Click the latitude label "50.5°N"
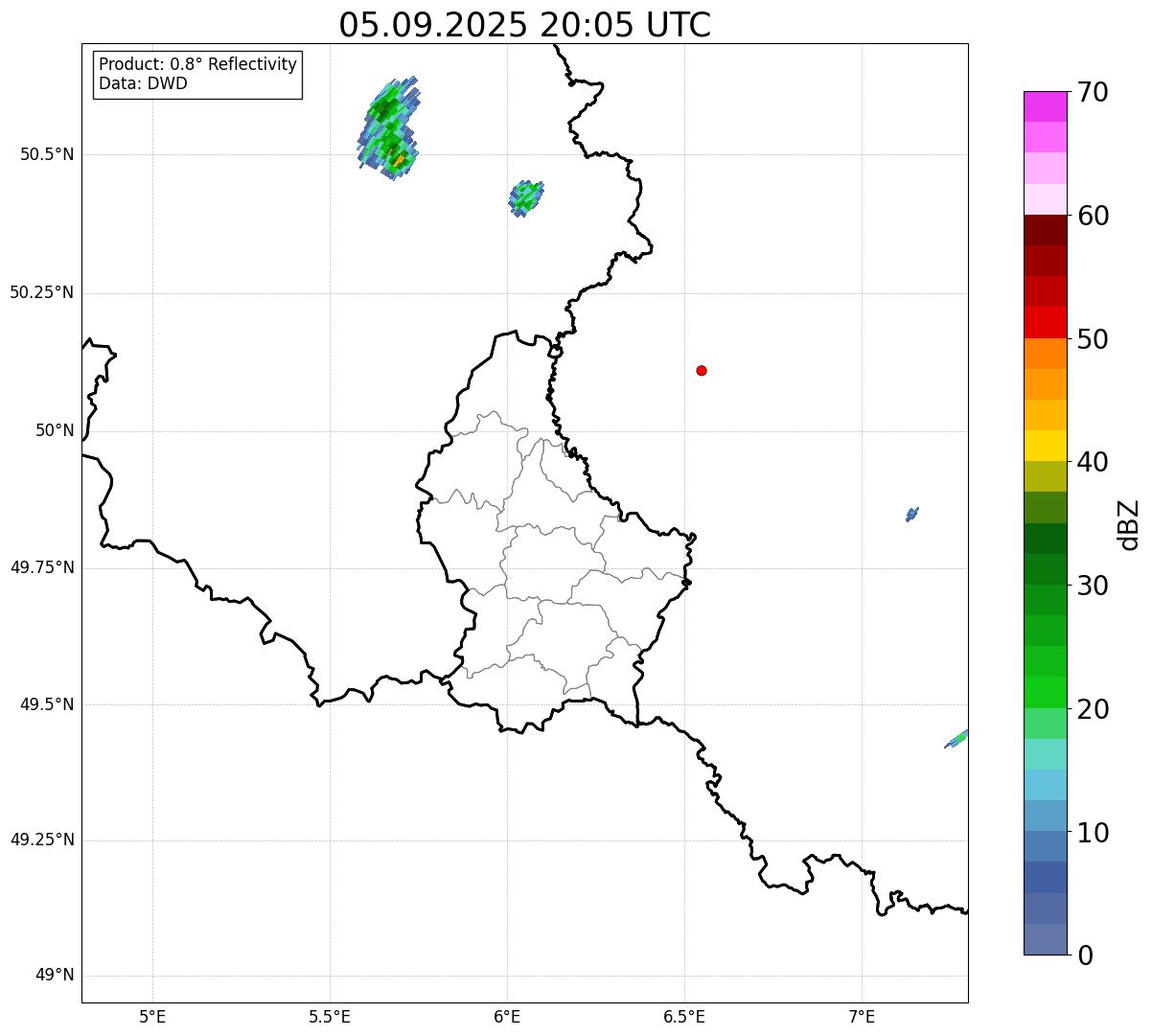Screen dimensions: 1152x1036 point(47,154)
